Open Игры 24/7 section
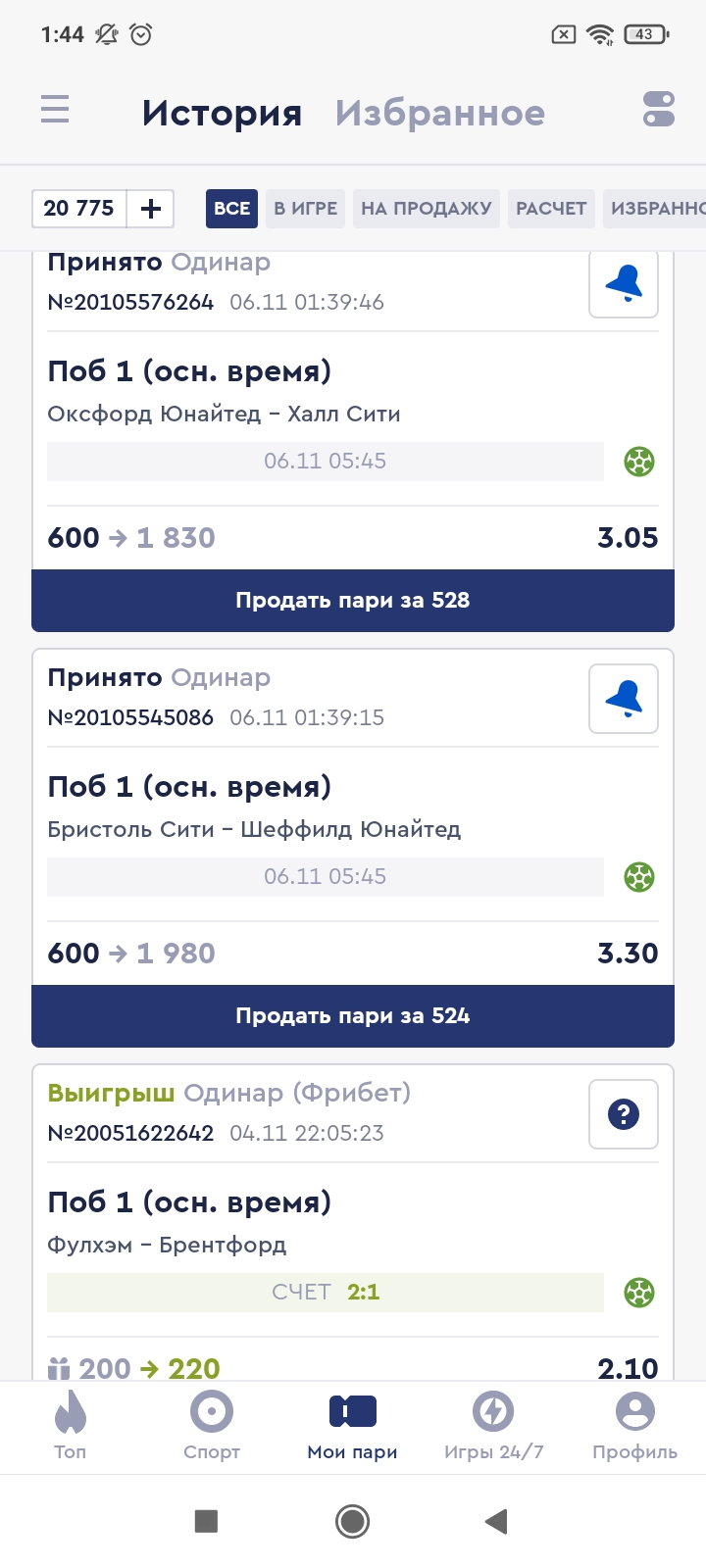The width and height of the screenshot is (706, 1568). tap(493, 1426)
